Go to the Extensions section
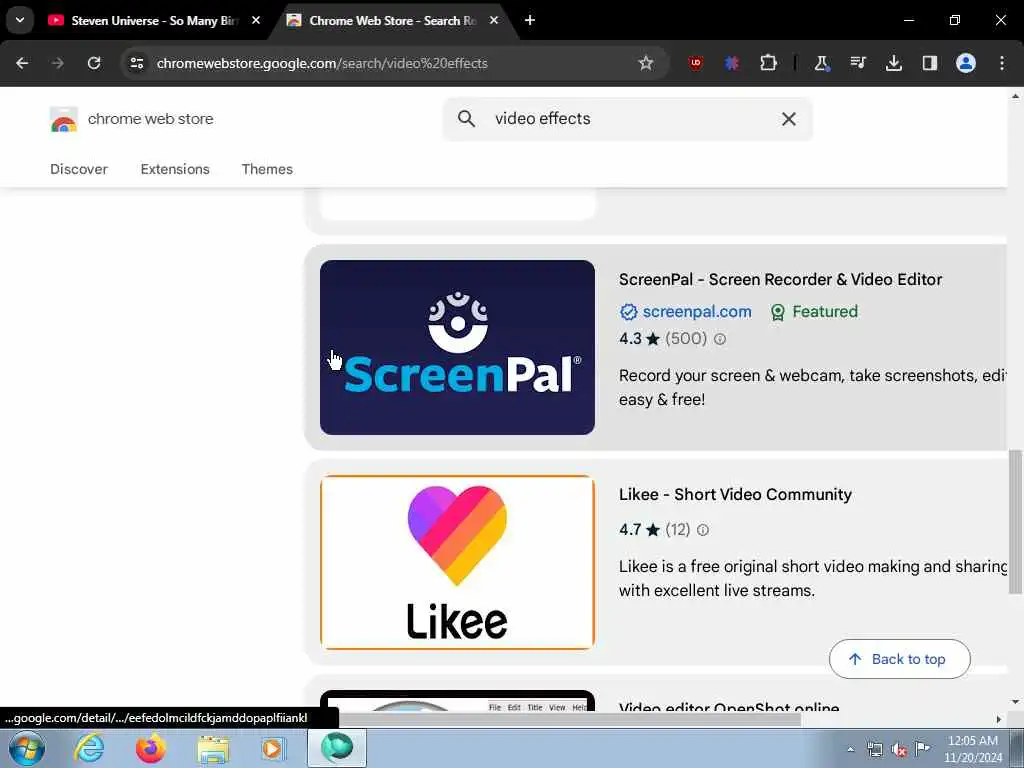 [x=175, y=169]
